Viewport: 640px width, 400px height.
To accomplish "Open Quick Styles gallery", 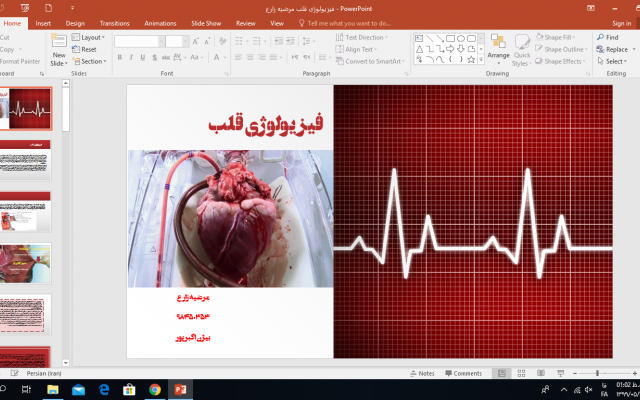I will tap(522, 50).
